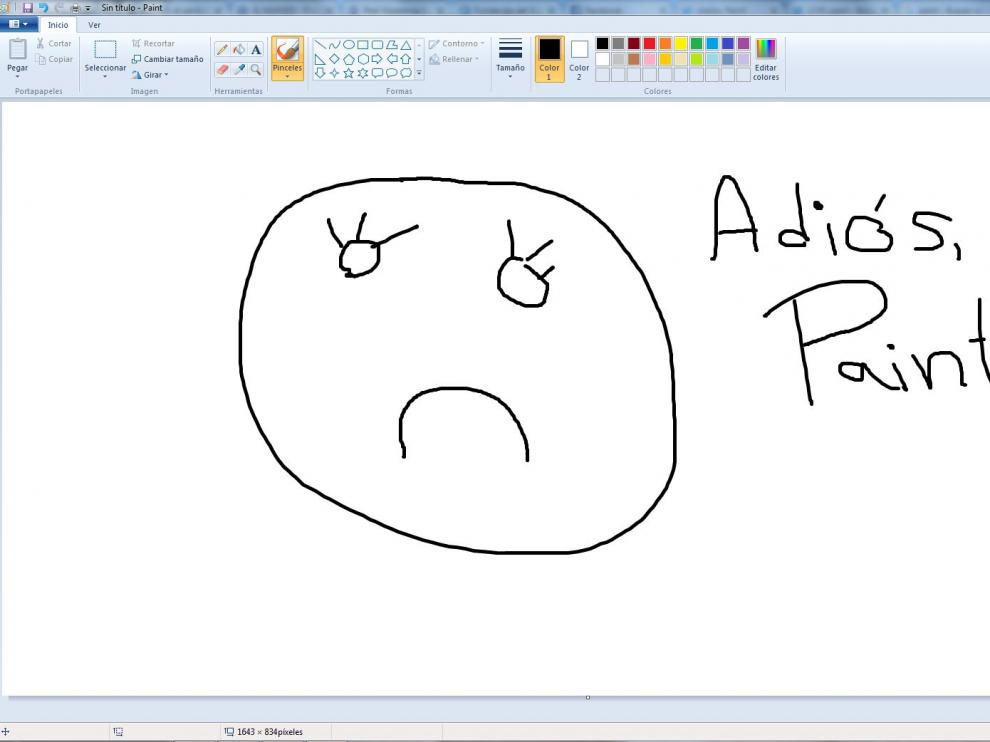Image resolution: width=990 pixels, height=742 pixels.
Task: Pick the yellow palette swatch
Action: click(x=681, y=44)
